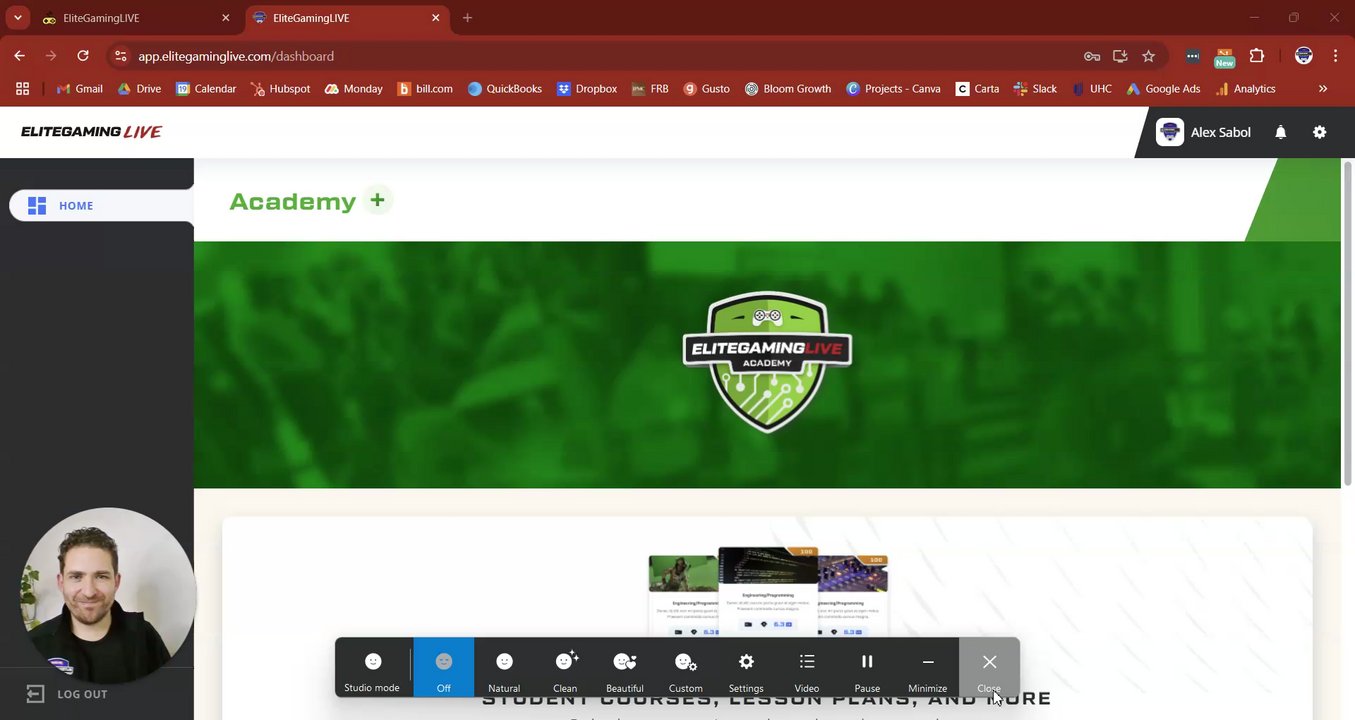Image resolution: width=1355 pixels, height=720 pixels.
Task: Click the Chrome profile avatar
Action: pyautogui.click(x=1303, y=56)
